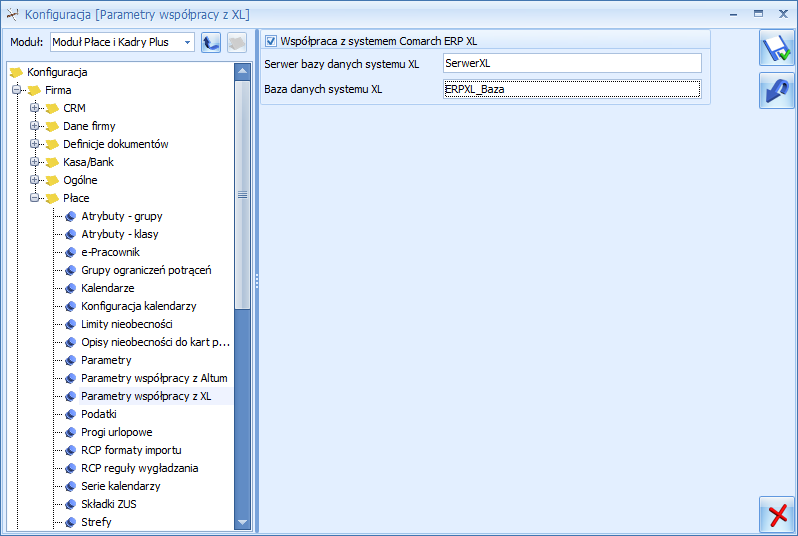Click the tree scrollbar down arrow
798x536 pixels.
click(x=243, y=522)
